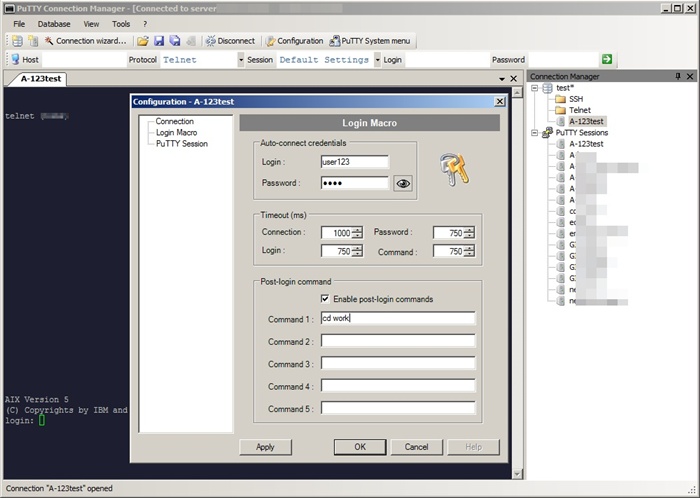
Task: Open the Tools menu
Action: (121, 24)
